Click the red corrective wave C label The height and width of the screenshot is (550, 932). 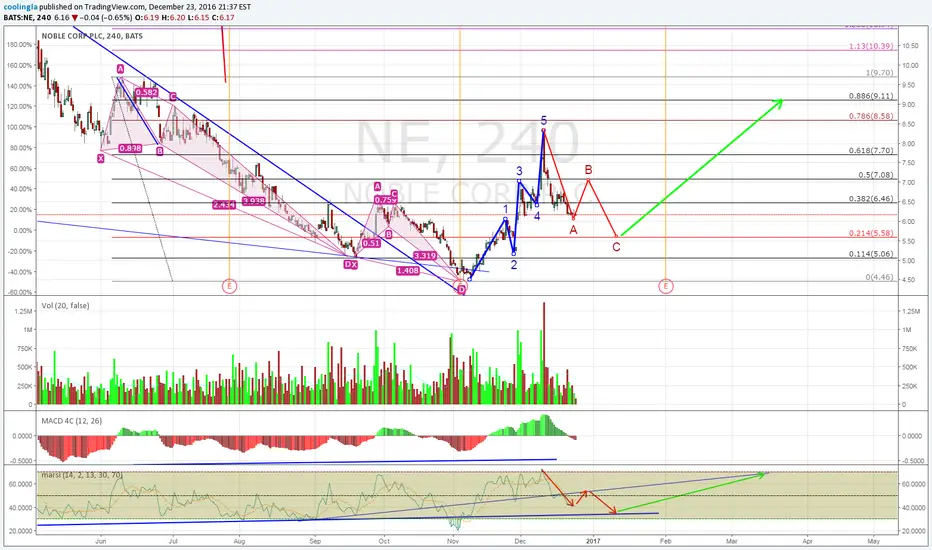tap(616, 247)
